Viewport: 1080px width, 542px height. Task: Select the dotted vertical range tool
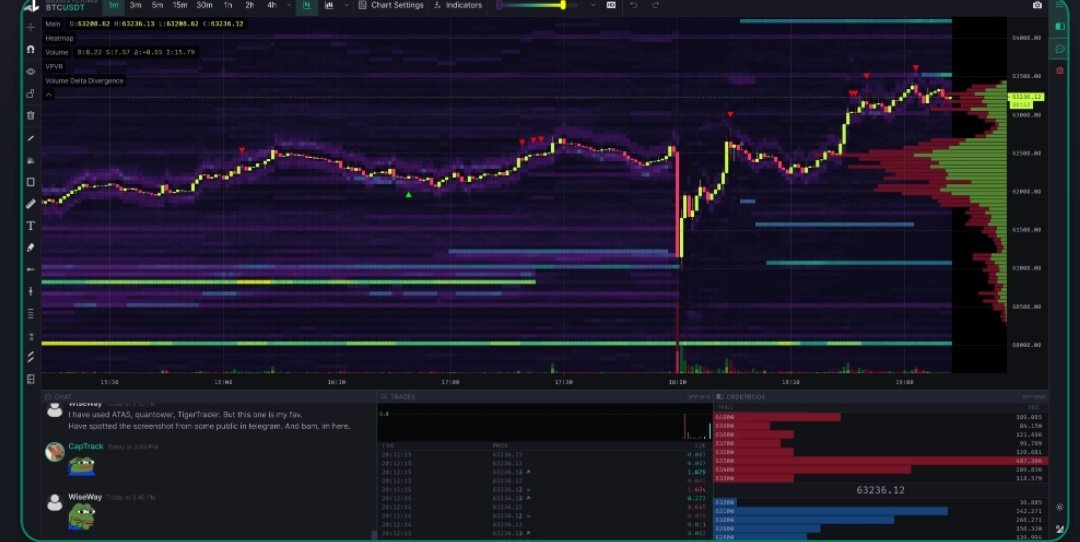point(30,336)
